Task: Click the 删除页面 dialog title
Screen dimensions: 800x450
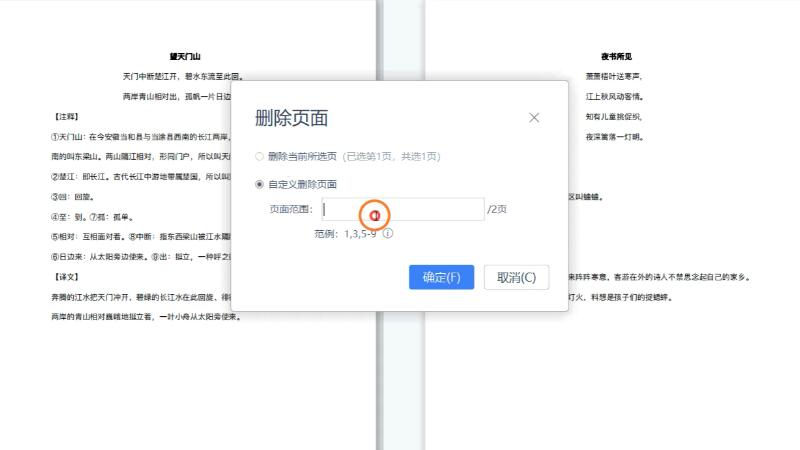Action: tap(291, 117)
